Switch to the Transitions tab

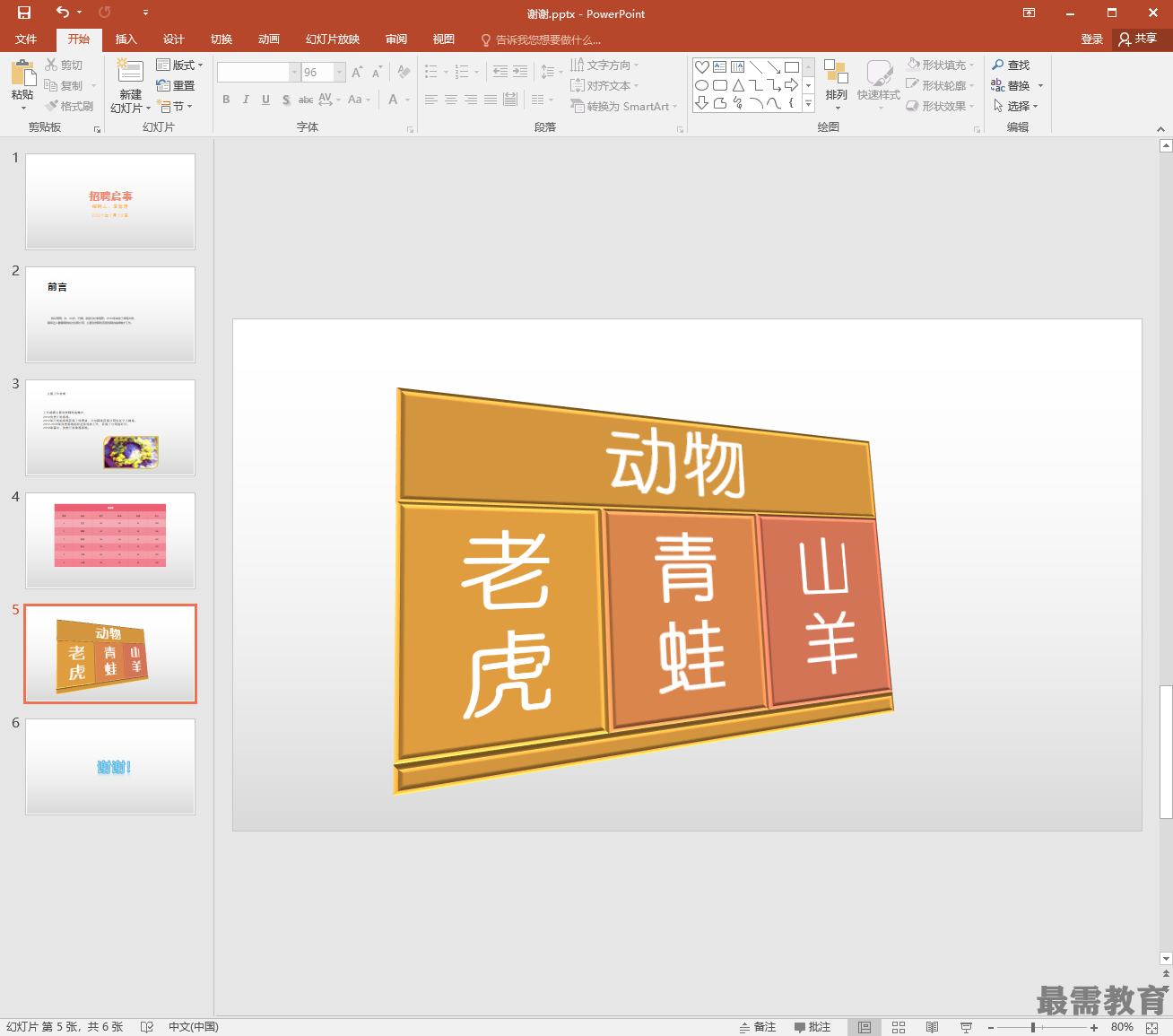tap(221, 39)
